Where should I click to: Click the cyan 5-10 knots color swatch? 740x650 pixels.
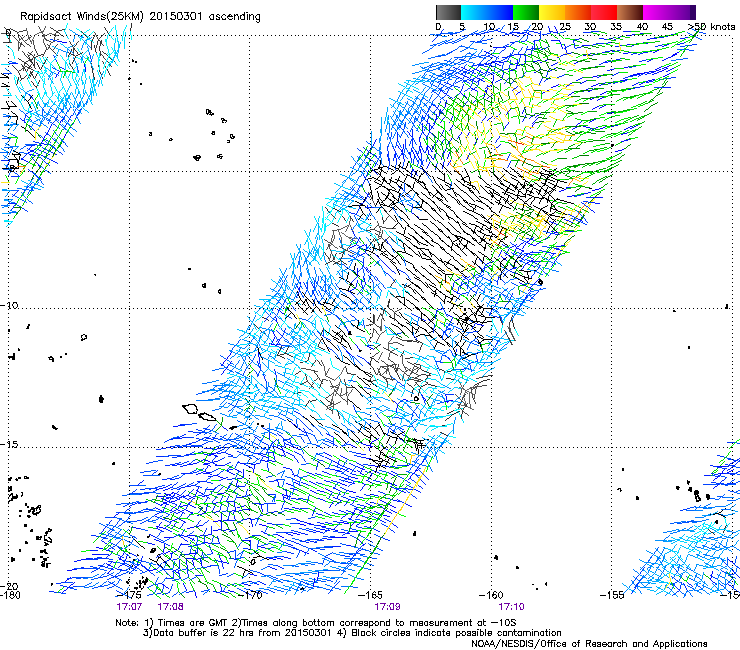coord(474,12)
